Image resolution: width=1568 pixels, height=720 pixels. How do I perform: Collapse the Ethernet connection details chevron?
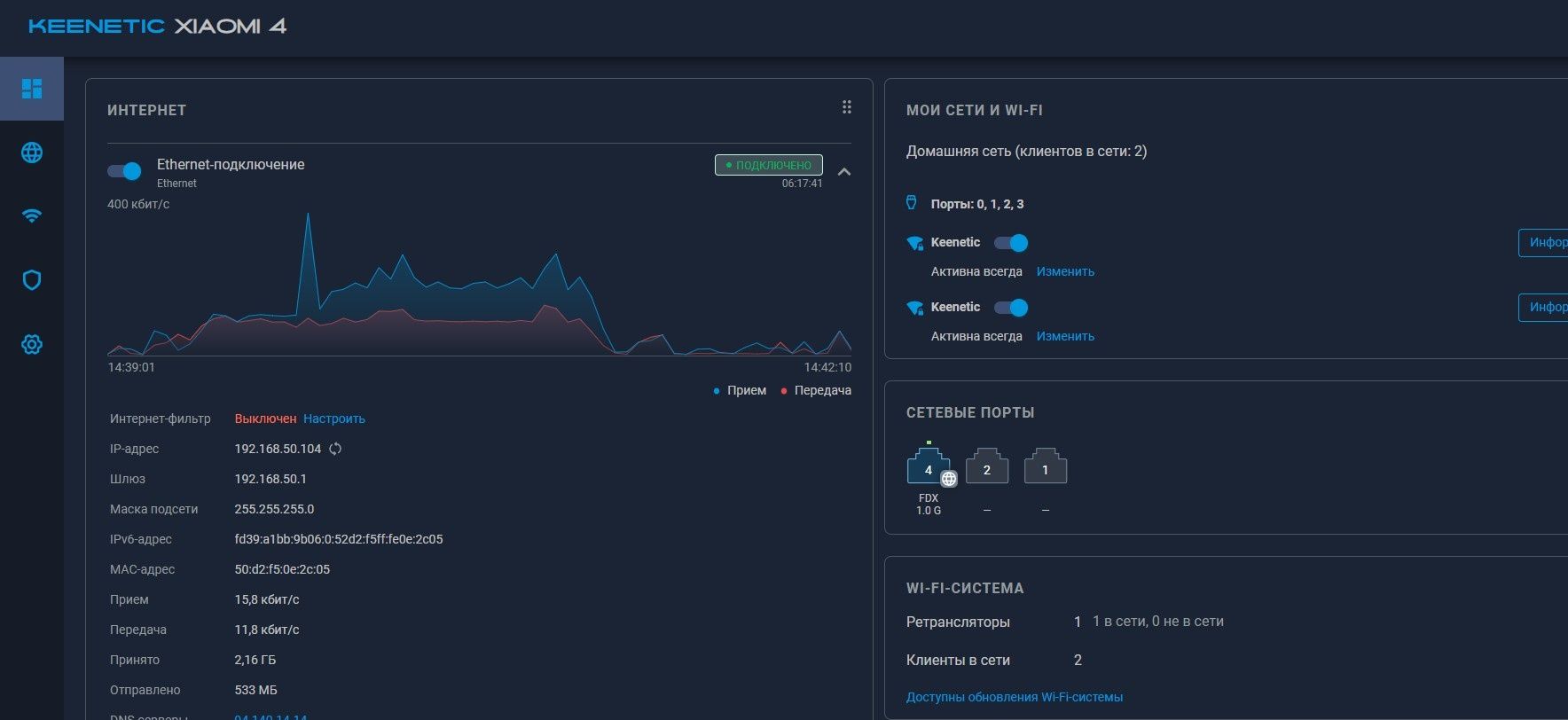[844, 172]
